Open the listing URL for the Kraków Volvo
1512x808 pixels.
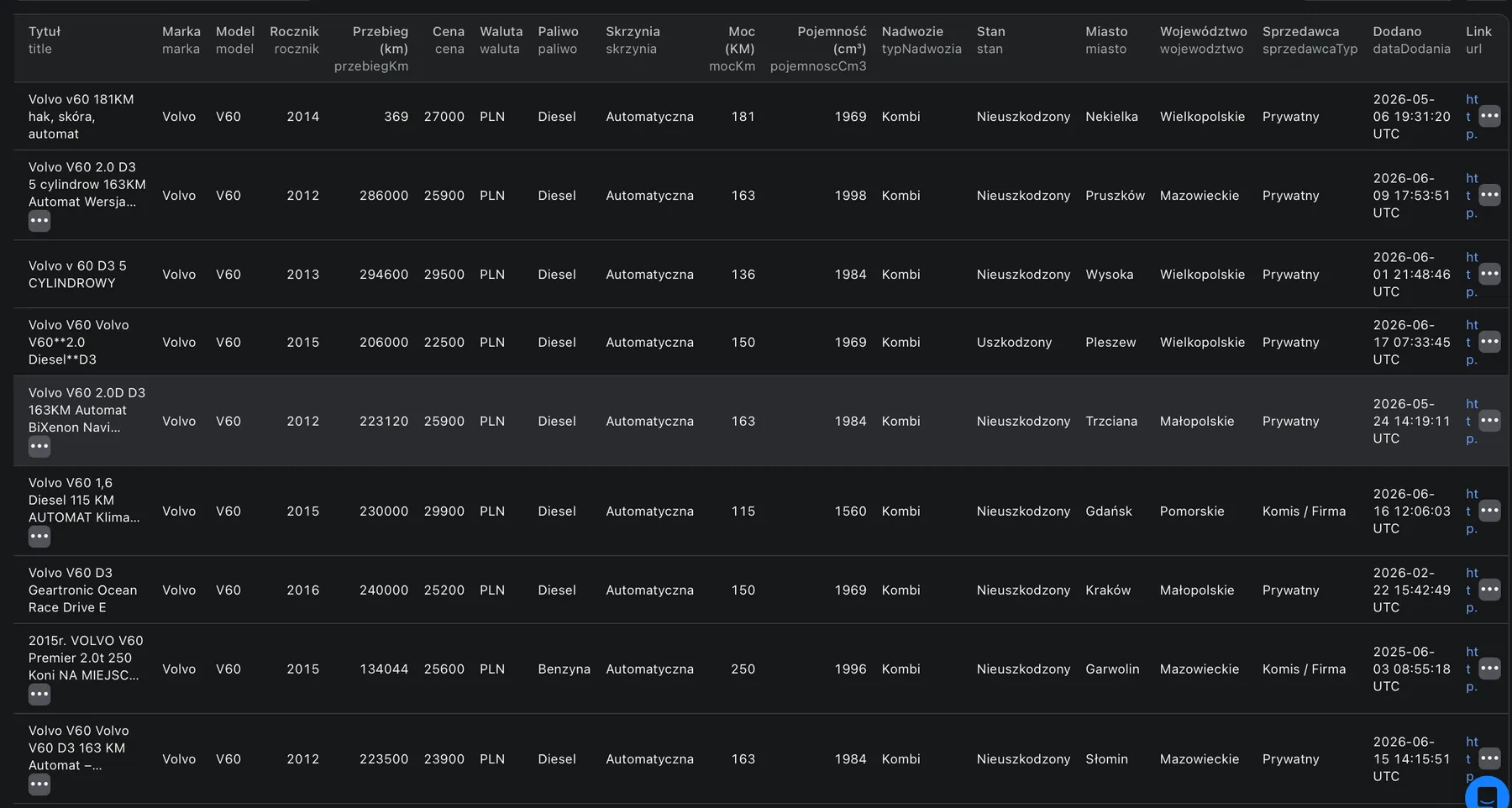tap(1472, 590)
